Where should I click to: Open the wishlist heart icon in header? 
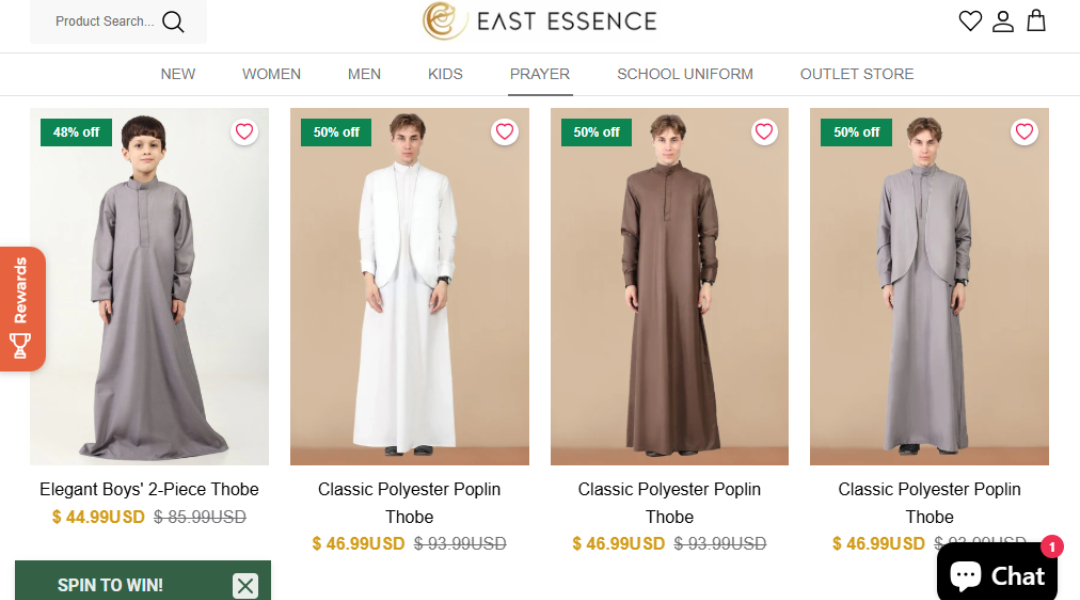pos(970,21)
